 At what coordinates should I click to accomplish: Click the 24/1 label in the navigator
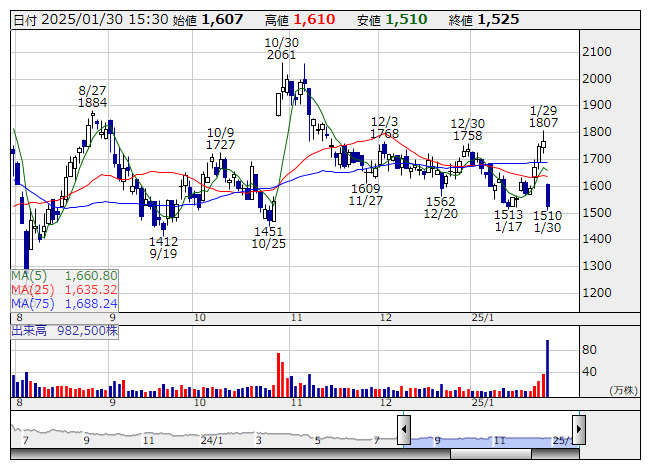point(212,440)
